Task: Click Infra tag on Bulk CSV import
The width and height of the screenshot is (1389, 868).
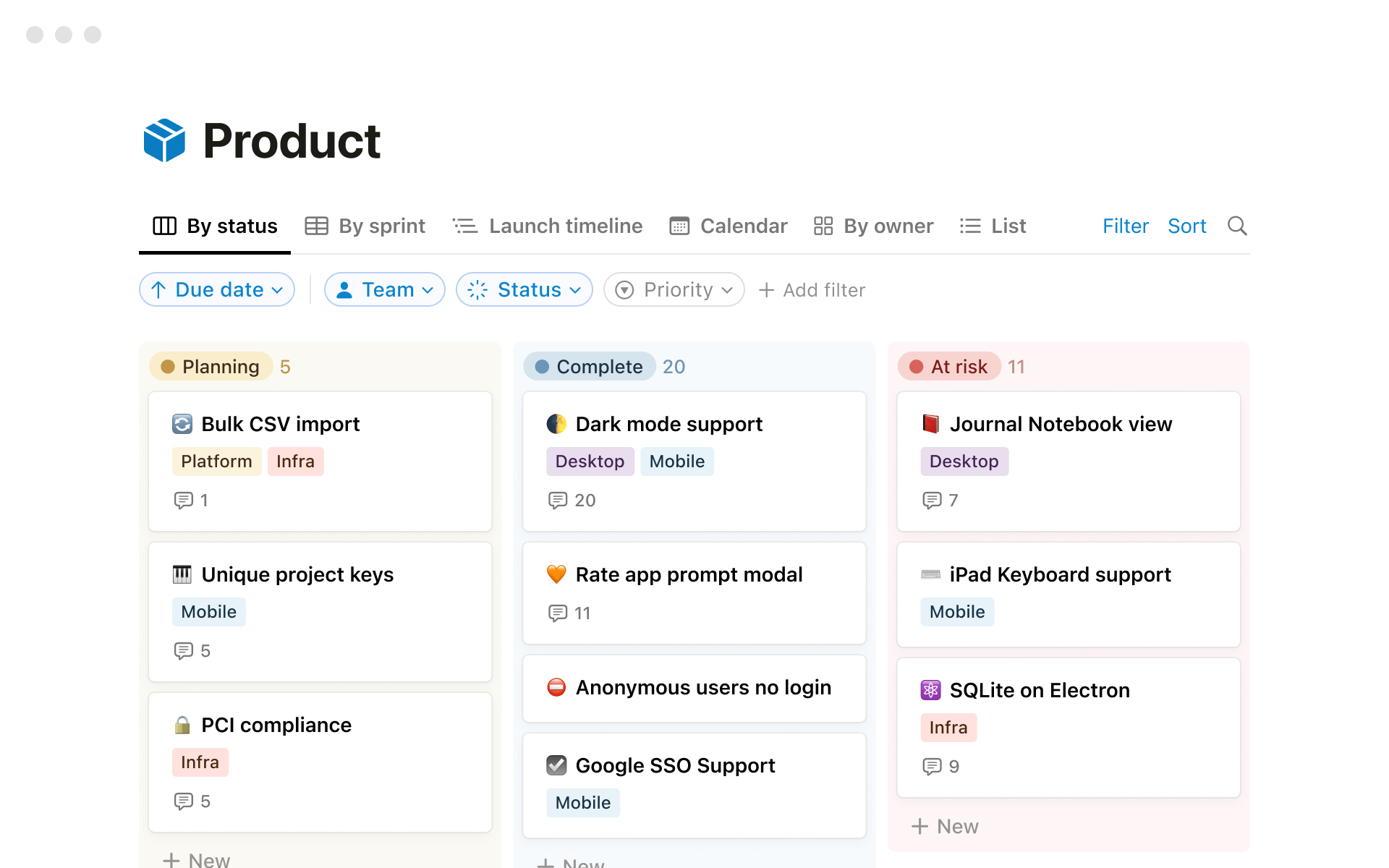Action: pos(295,461)
